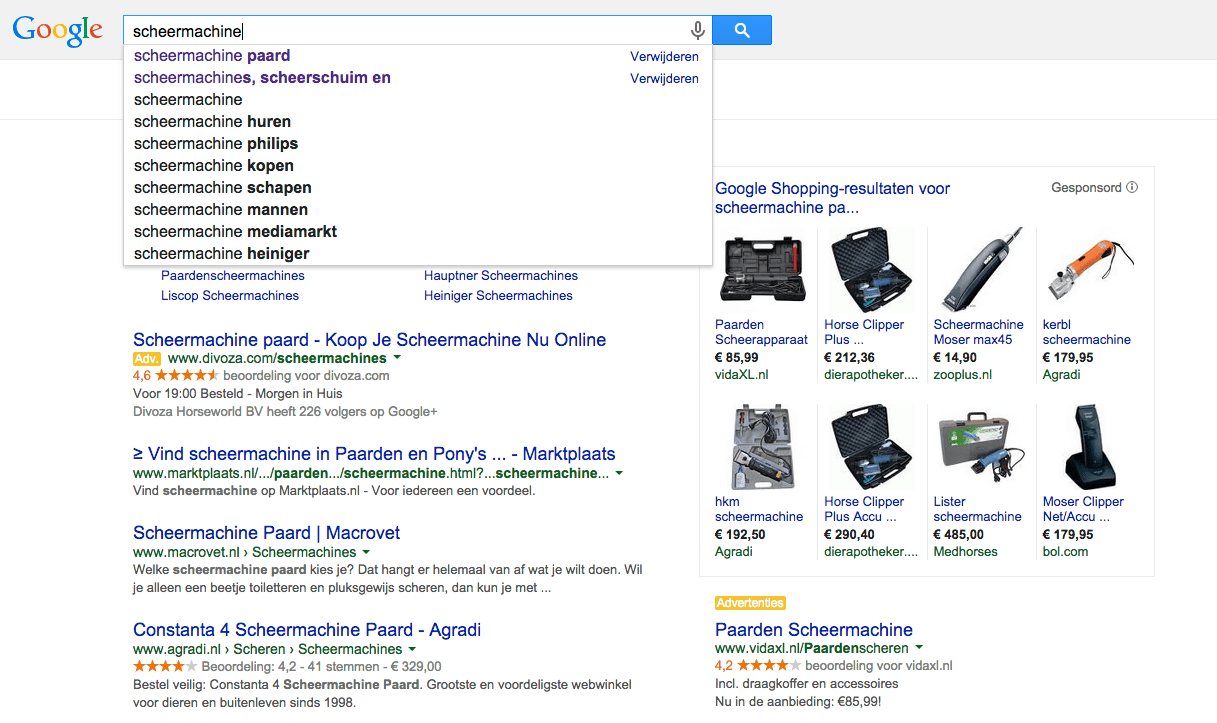Screen dimensions: 1217x723
Task: Open 'Scheermachine Paard | Macrovet' result
Action: [x=266, y=533]
